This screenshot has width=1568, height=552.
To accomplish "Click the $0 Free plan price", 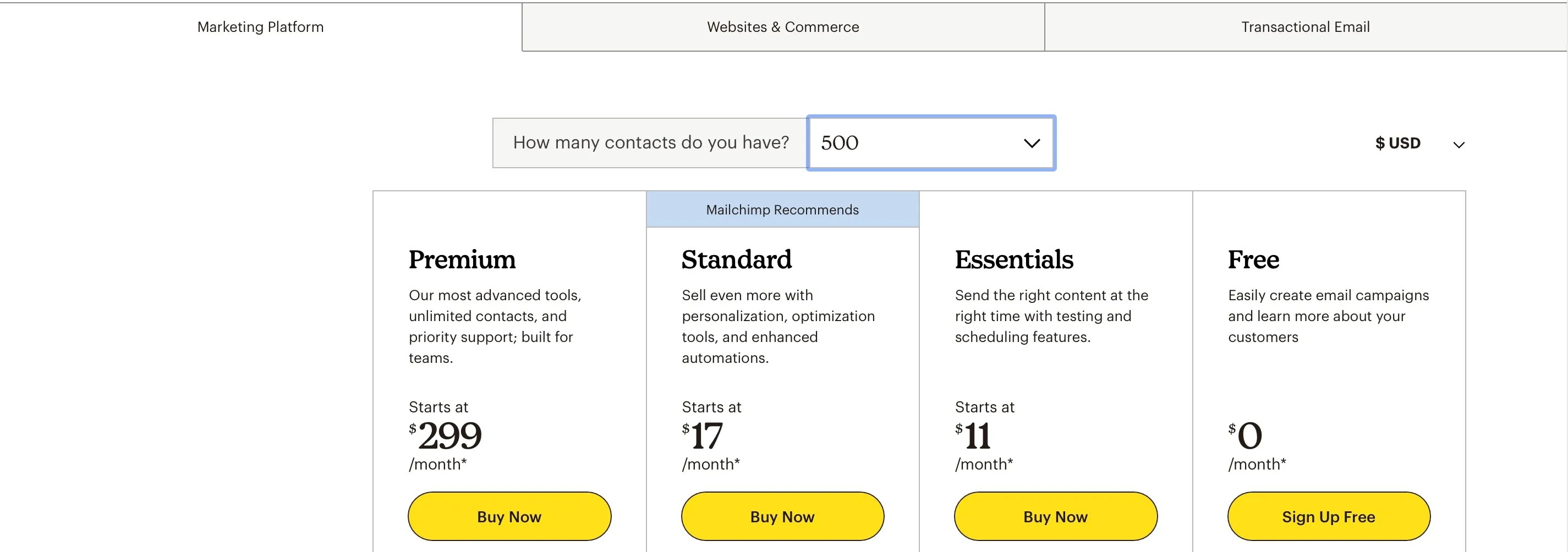I will coord(1246,434).
